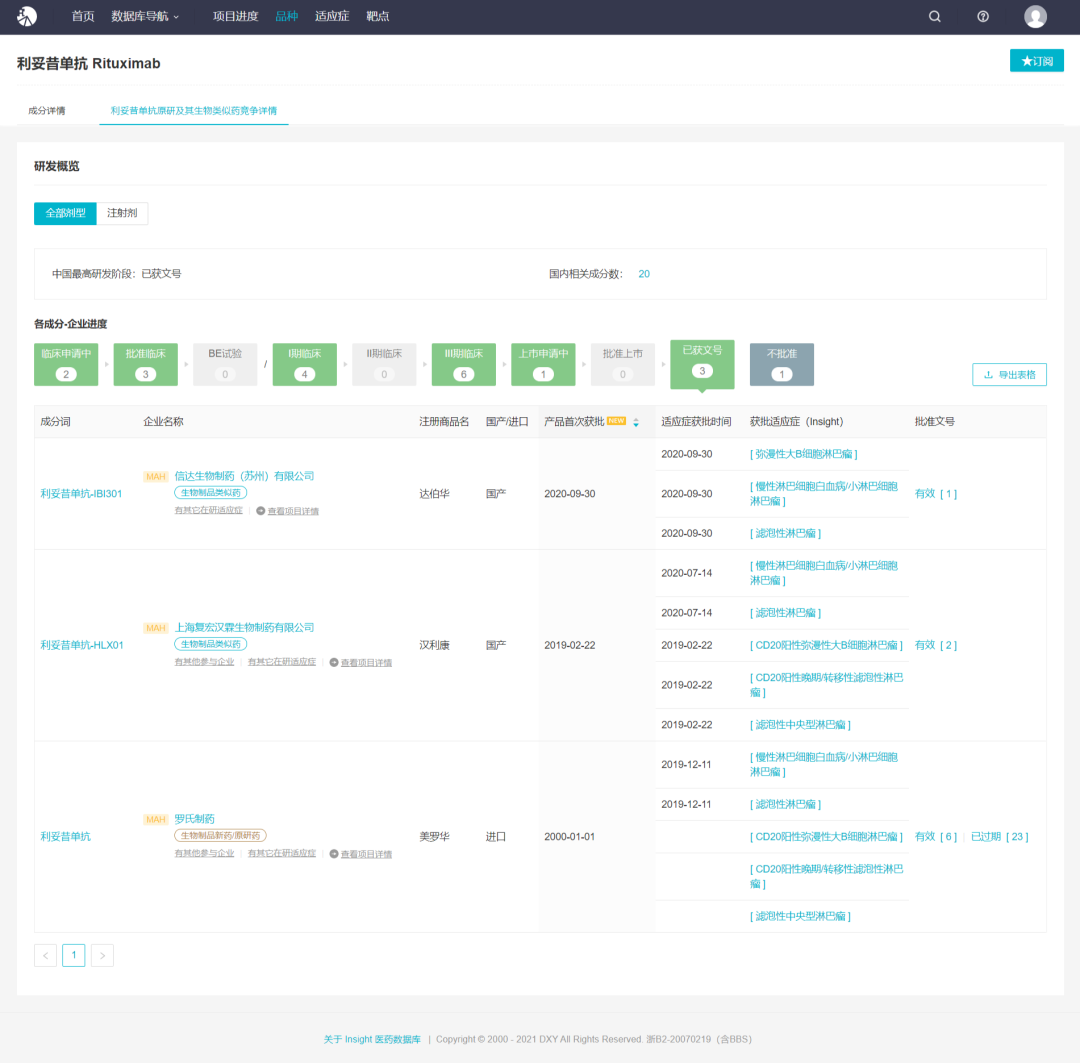The width and height of the screenshot is (1080, 1063).
Task: Open the search icon in header
Action: pyautogui.click(x=935, y=17)
